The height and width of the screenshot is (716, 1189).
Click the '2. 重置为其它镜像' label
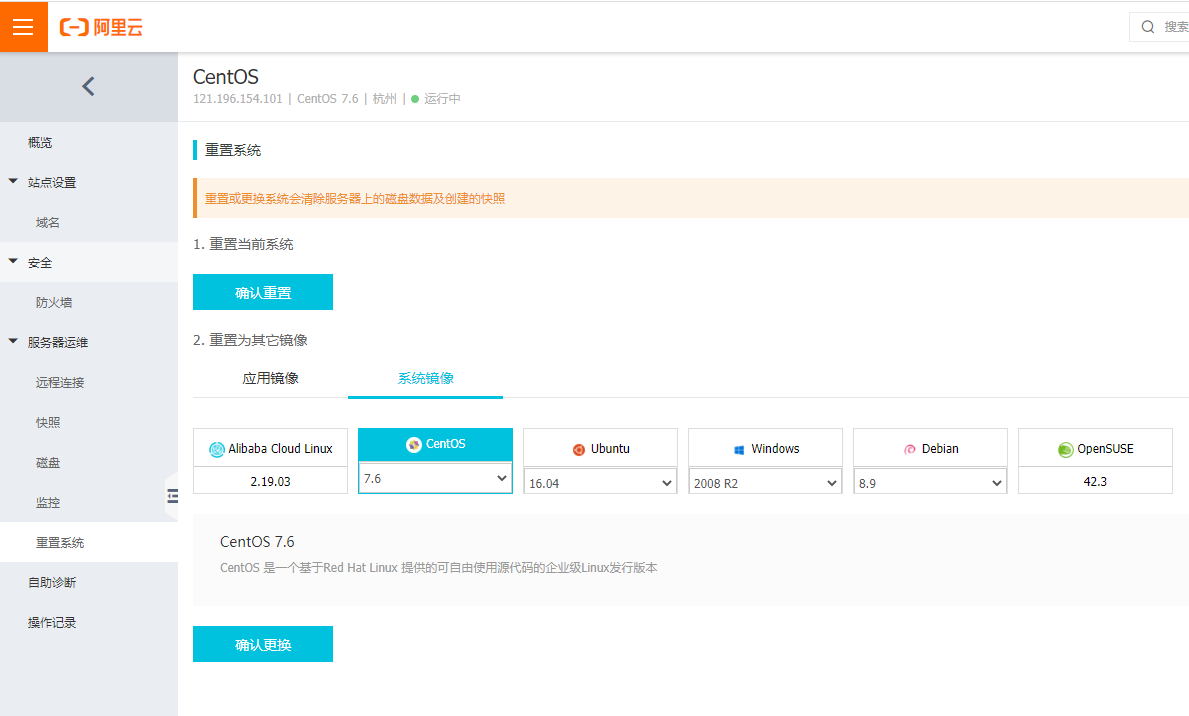250,340
